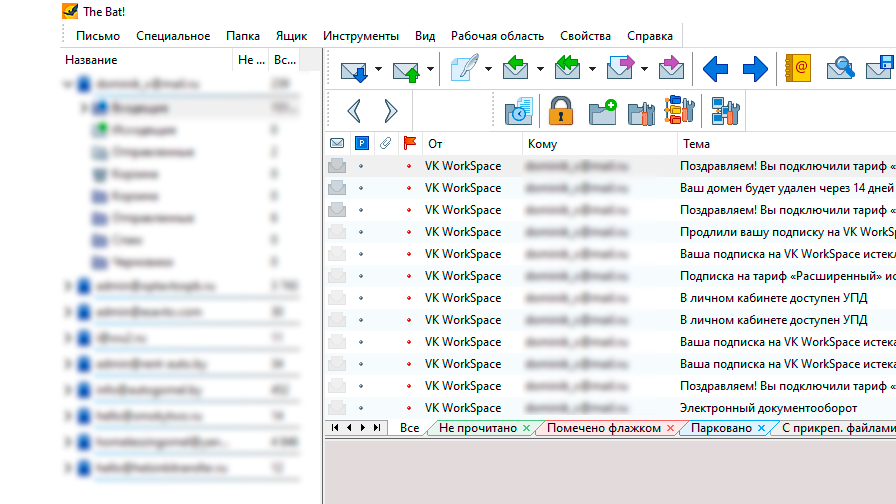Image resolution: width=896 pixels, height=504 pixels.
Task: Expand the forward message dropdown arrow
Action: tap(644, 69)
